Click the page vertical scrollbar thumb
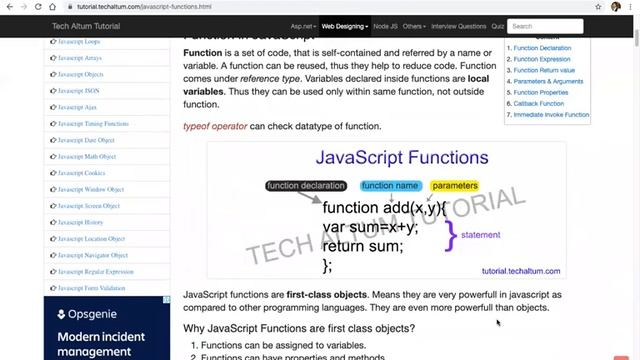 (637, 38)
